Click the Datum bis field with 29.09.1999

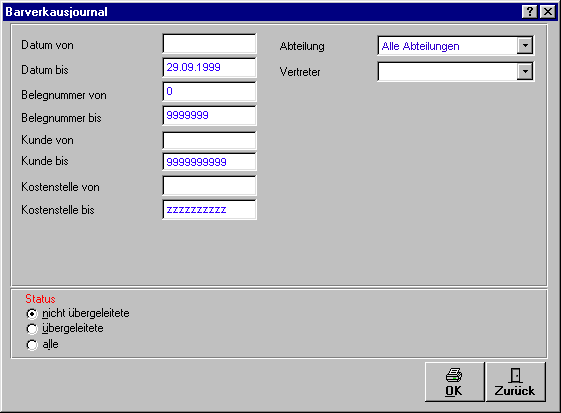coord(209,67)
